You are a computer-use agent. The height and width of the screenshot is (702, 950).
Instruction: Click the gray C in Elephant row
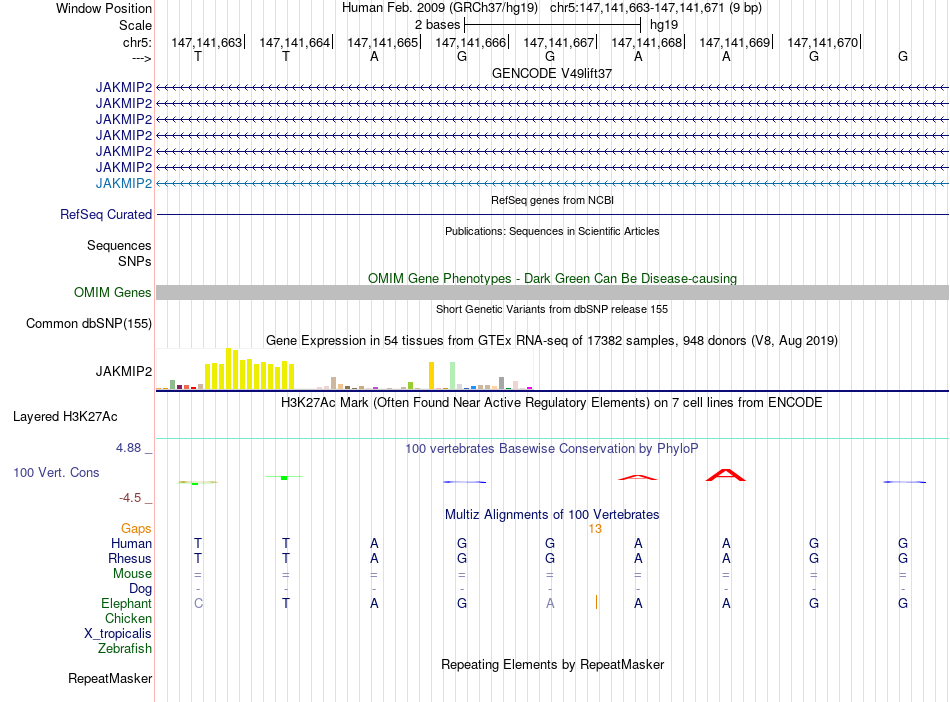point(198,604)
